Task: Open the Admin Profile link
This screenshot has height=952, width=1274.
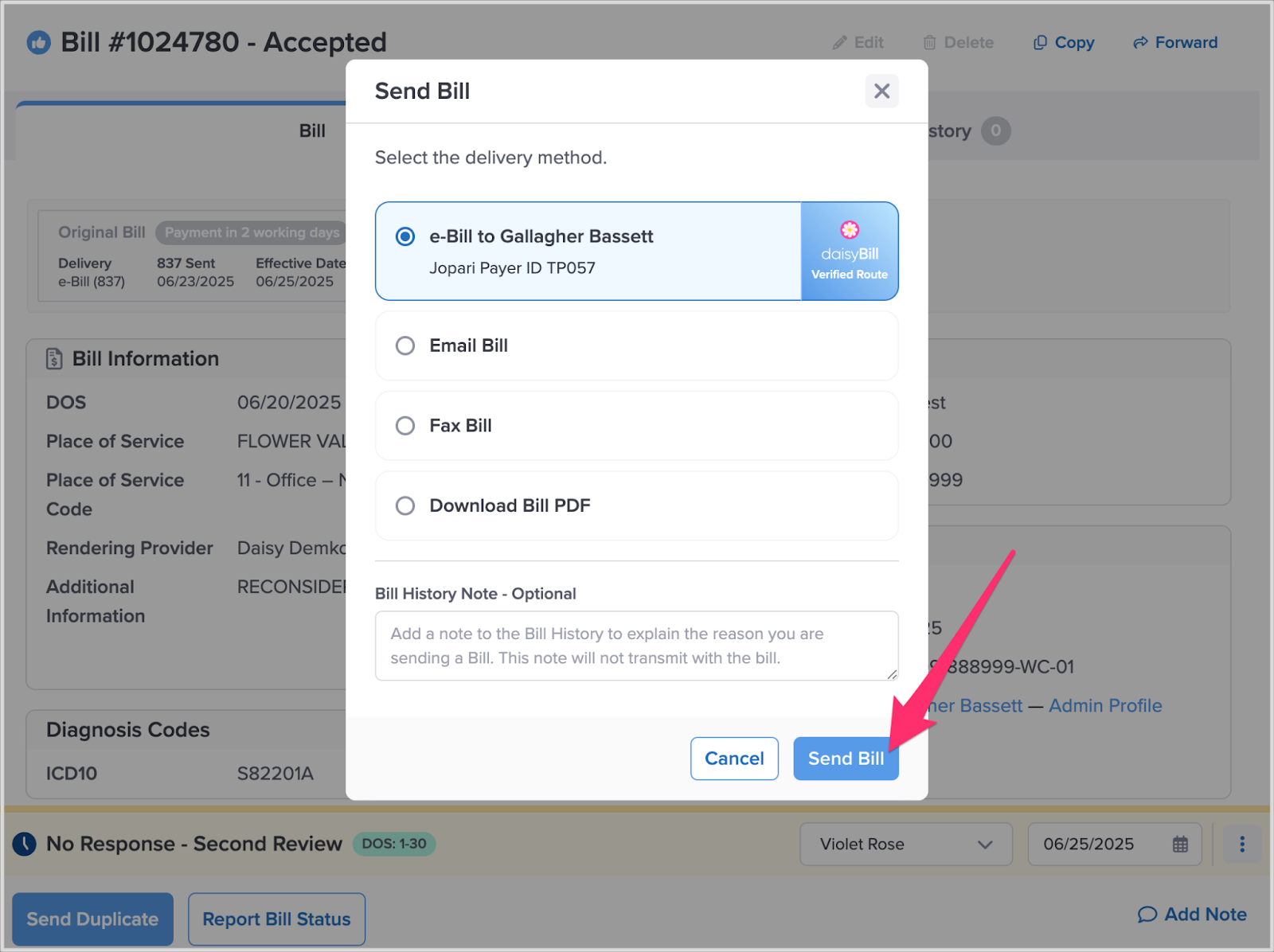Action: pyautogui.click(x=1105, y=705)
